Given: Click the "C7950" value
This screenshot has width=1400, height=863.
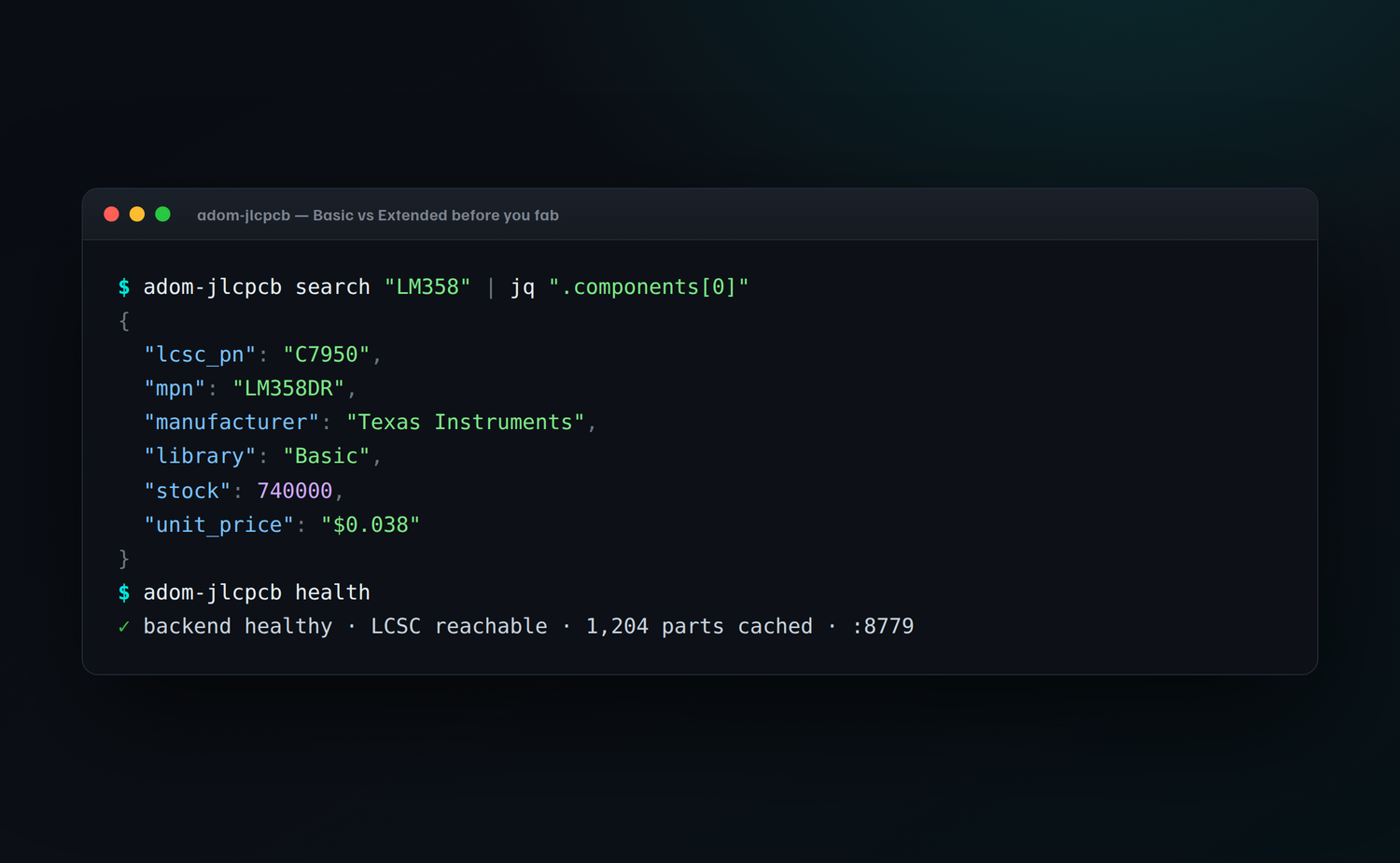Looking at the screenshot, I should 327,355.
